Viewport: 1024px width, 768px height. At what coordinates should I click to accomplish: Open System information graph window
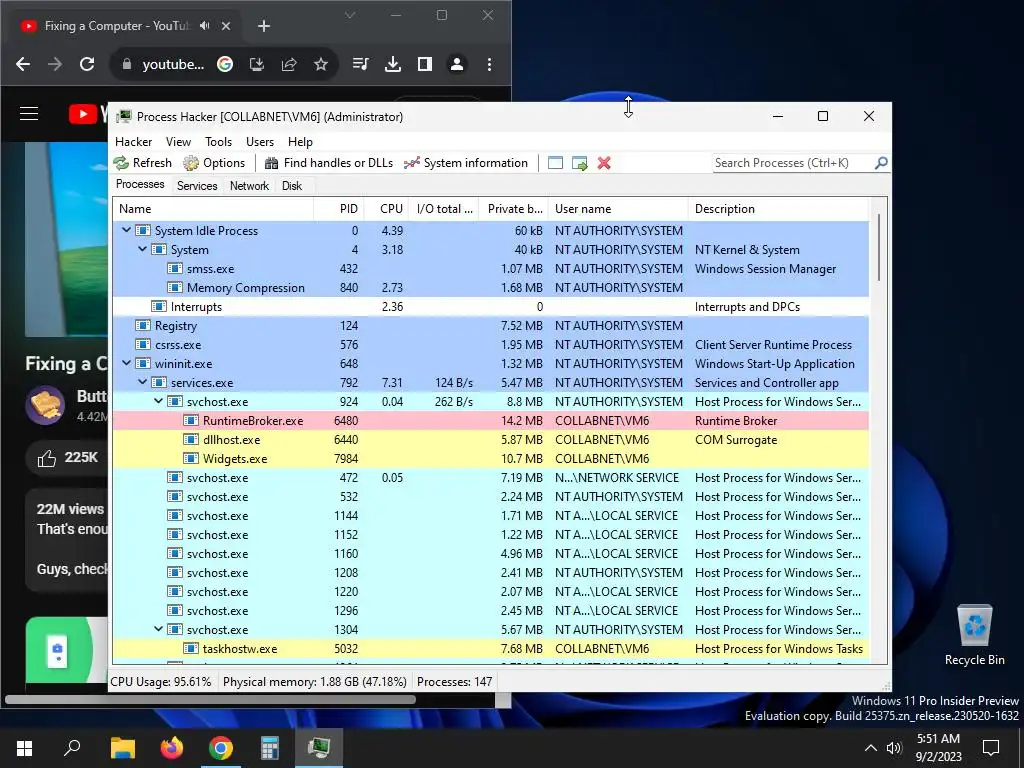(x=466, y=163)
